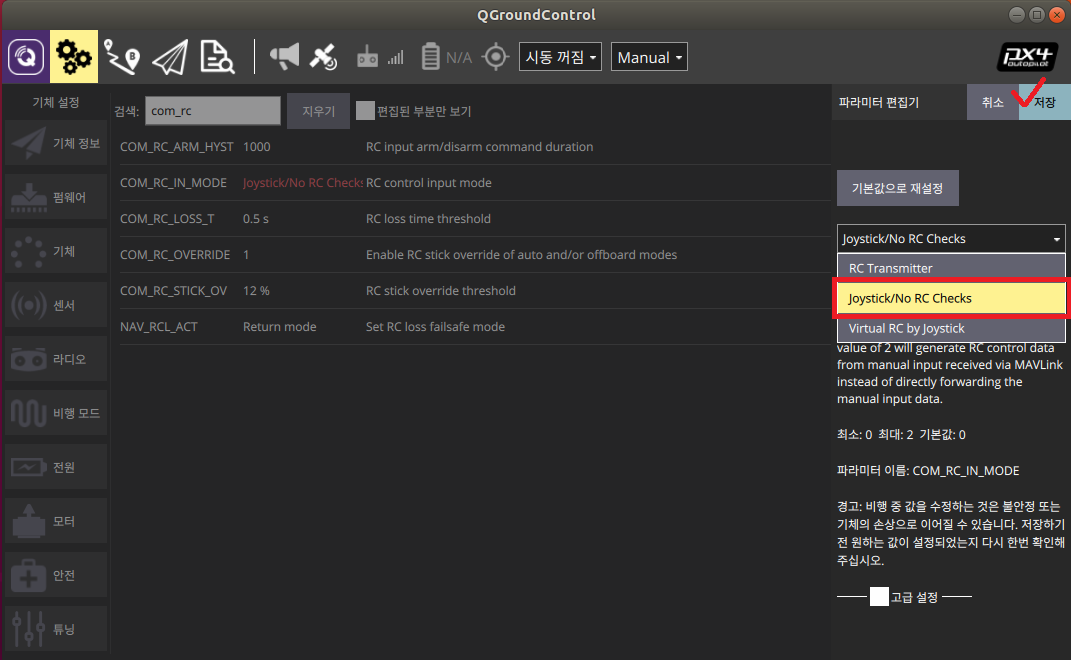Screen dimensions: 1071x660
Task: Open the 라디오 radio page
Action: click(x=56, y=359)
